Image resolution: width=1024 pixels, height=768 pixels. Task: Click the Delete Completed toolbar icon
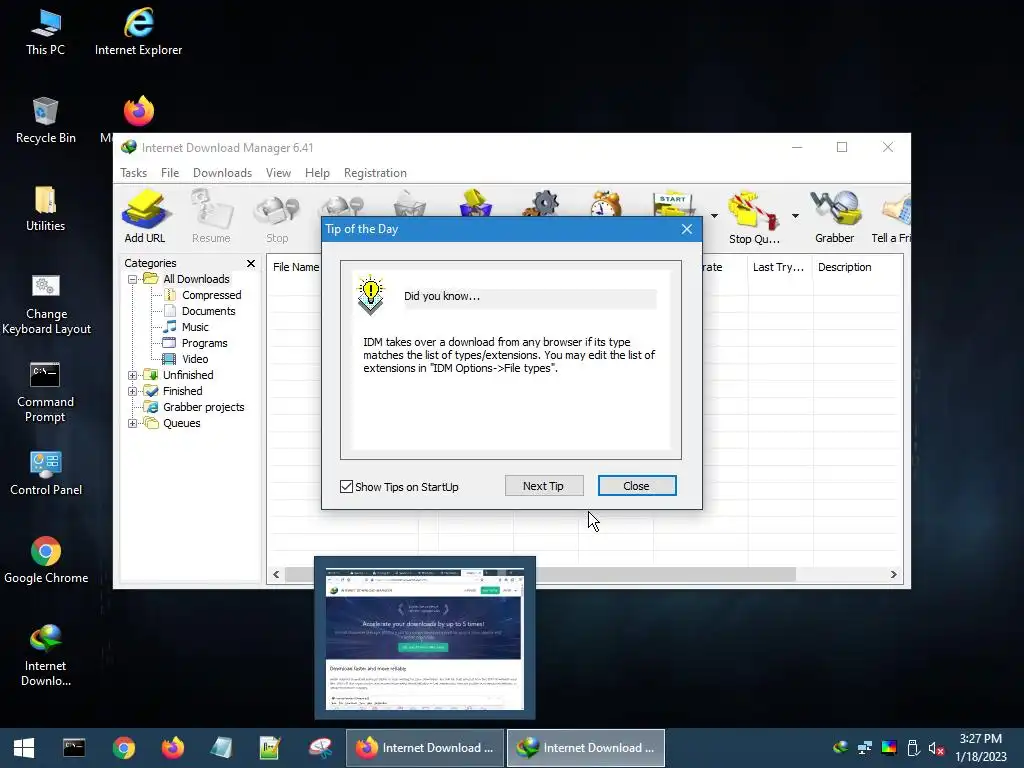pyautogui.click(x=476, y=203)
